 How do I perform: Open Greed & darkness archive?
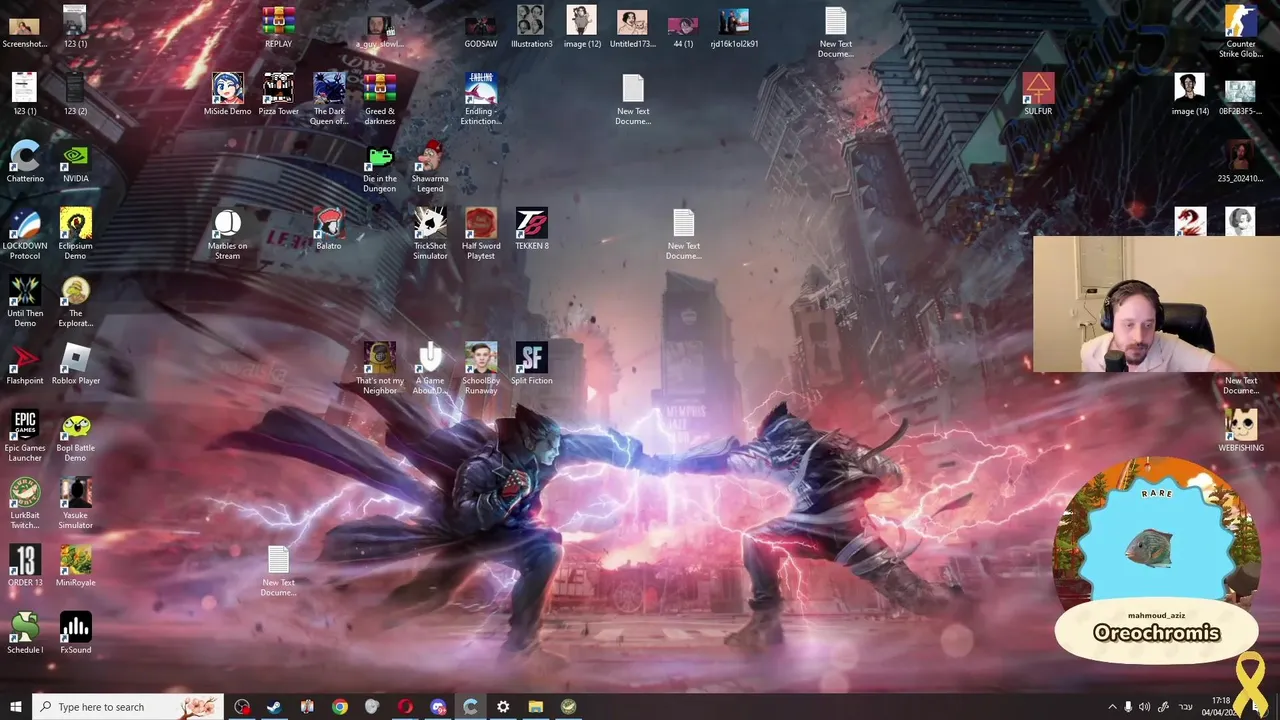tap(380, 99)
